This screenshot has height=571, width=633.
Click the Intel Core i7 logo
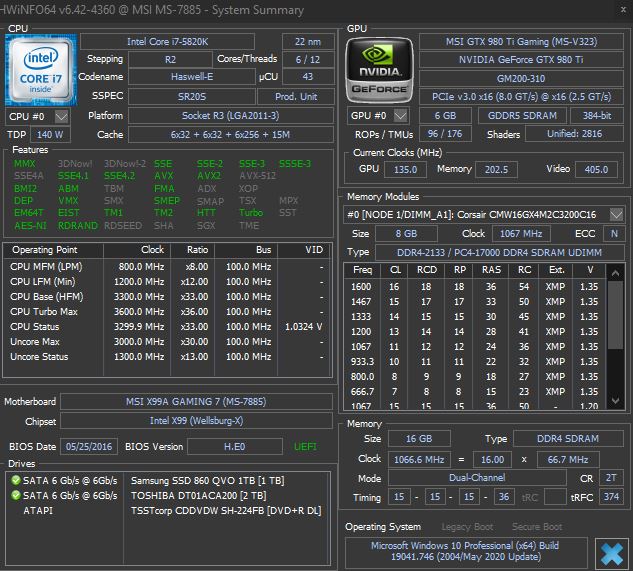(x=40, y=70)
